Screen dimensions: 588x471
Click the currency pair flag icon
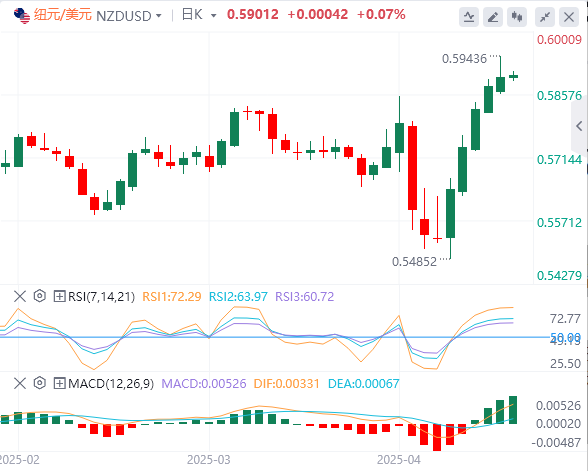pyautogui.click(x=22, y=16)
